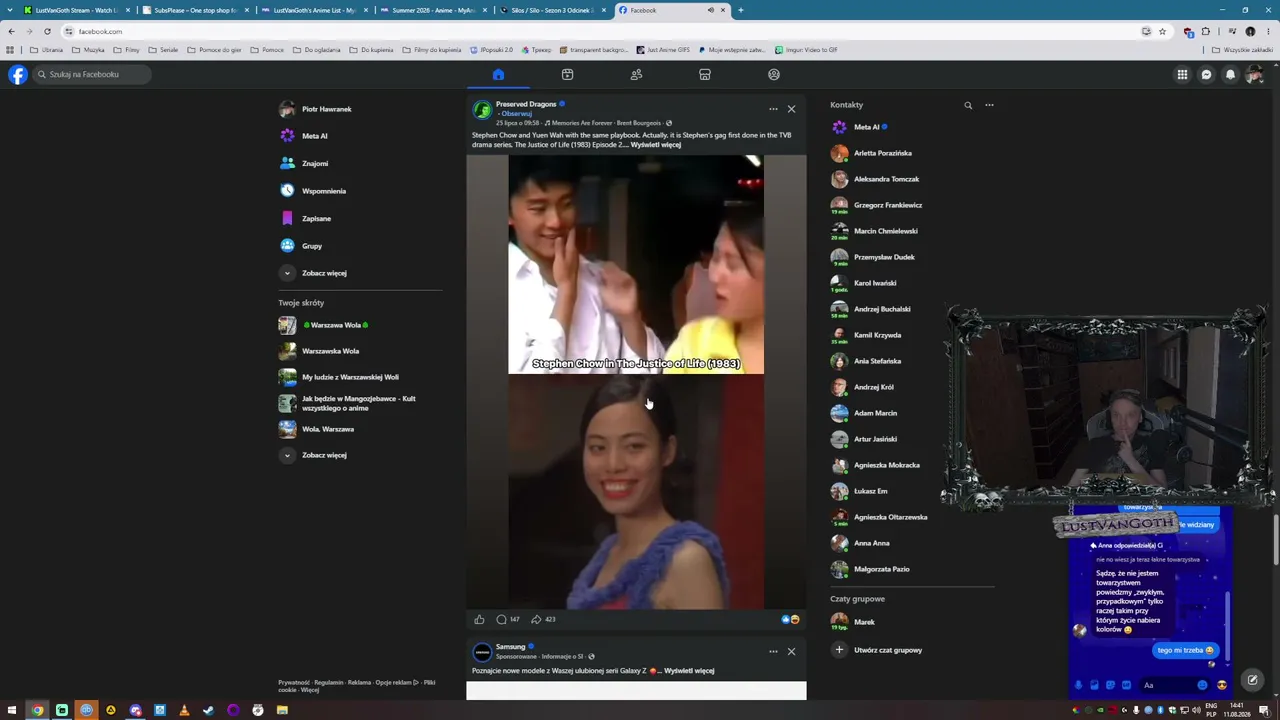This screenshot has width=1280, height=720.
Task: Switch to LustVanGoth's Anime List tab
Action: tap(313, 10)
